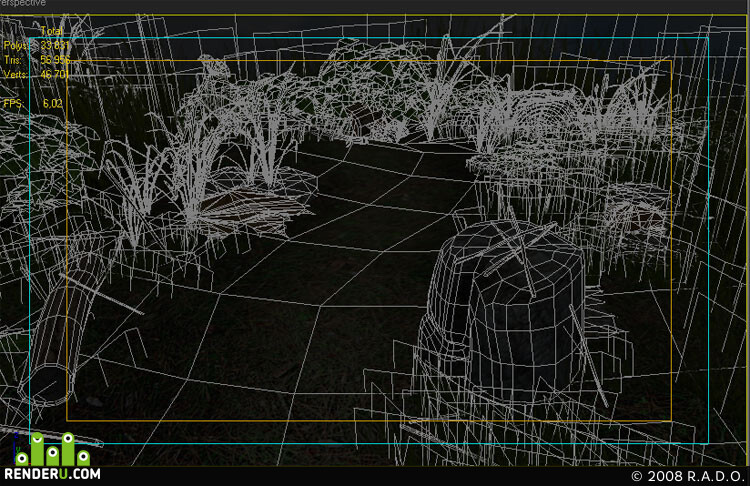The width and height of the screenshot is (750, 486).
Task: Open the RENDERU.COM watermark link
Action: coord(53,474)
